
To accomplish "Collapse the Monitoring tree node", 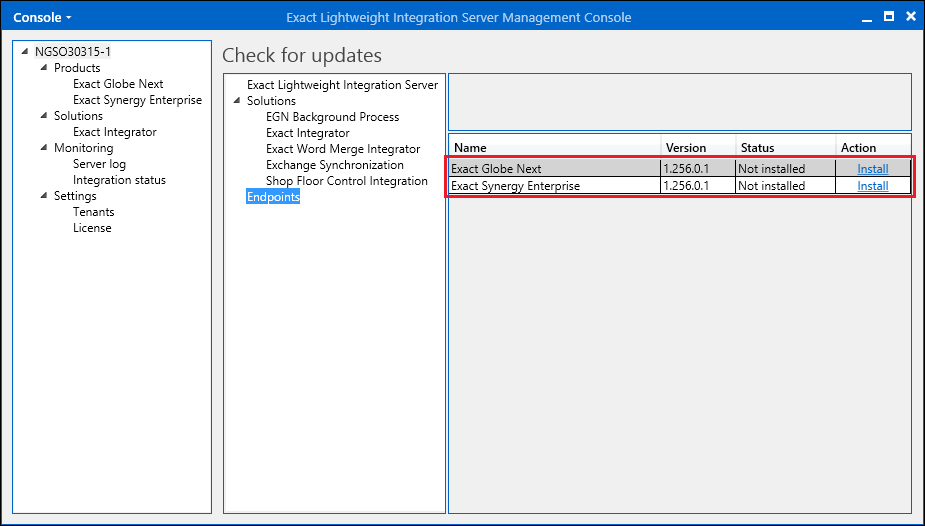I will pyautogui.click(x=44, y=147).
